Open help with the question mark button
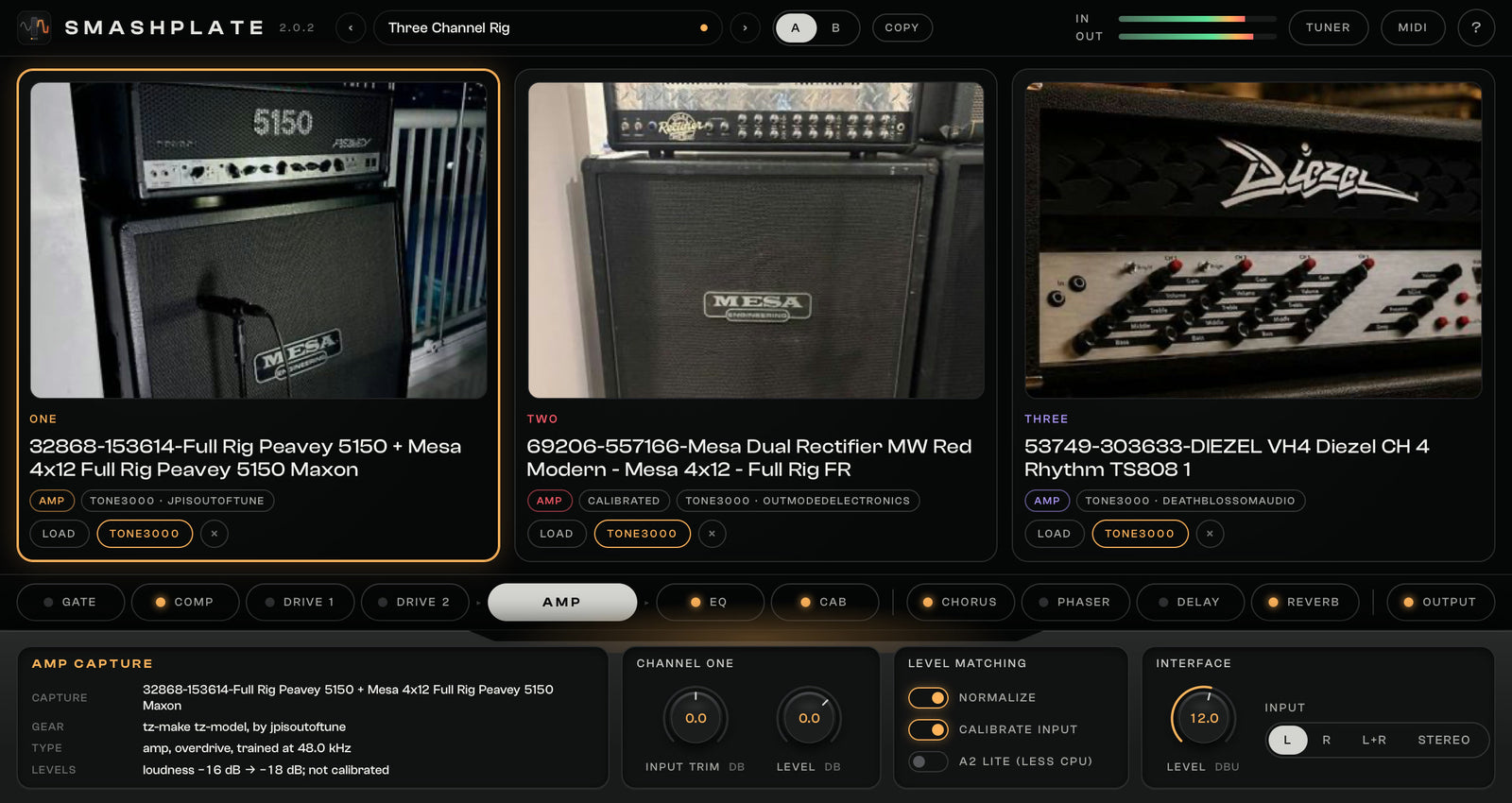The height and width of the screenshot is (803, 1512). [x=1476, y=27]
